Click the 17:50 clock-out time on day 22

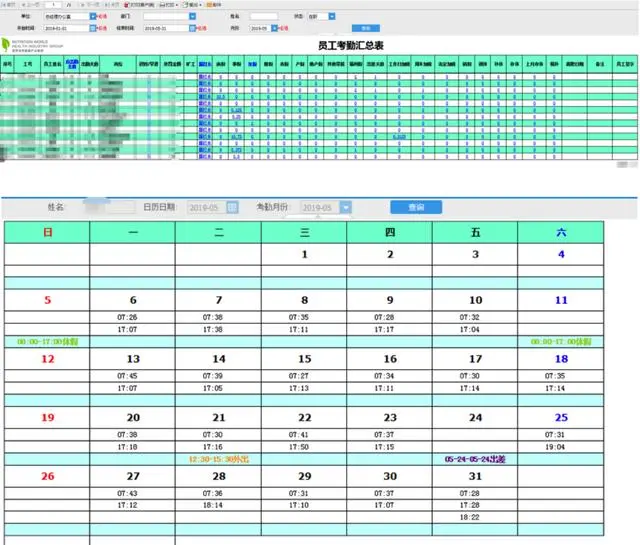tap(298, 447)
